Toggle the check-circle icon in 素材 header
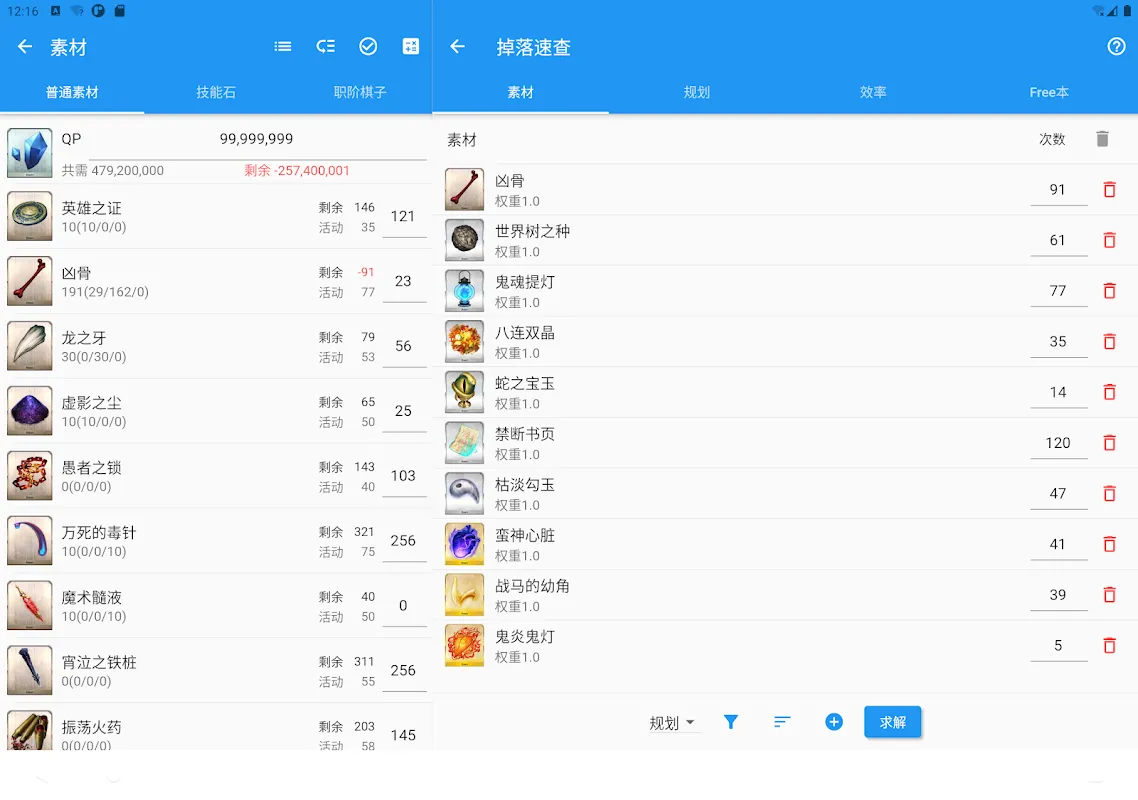The height and width of the screenshot is (800, 1138). [368, 47]
